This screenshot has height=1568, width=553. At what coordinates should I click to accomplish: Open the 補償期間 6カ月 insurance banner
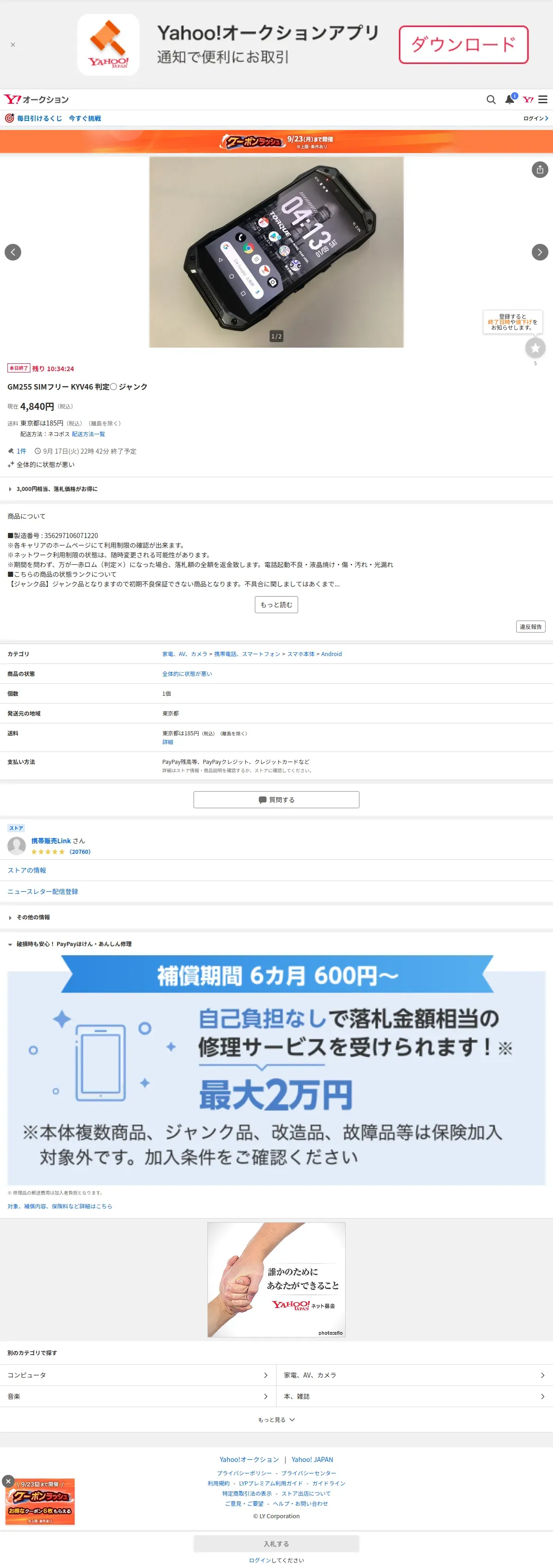click(276, 1070)
